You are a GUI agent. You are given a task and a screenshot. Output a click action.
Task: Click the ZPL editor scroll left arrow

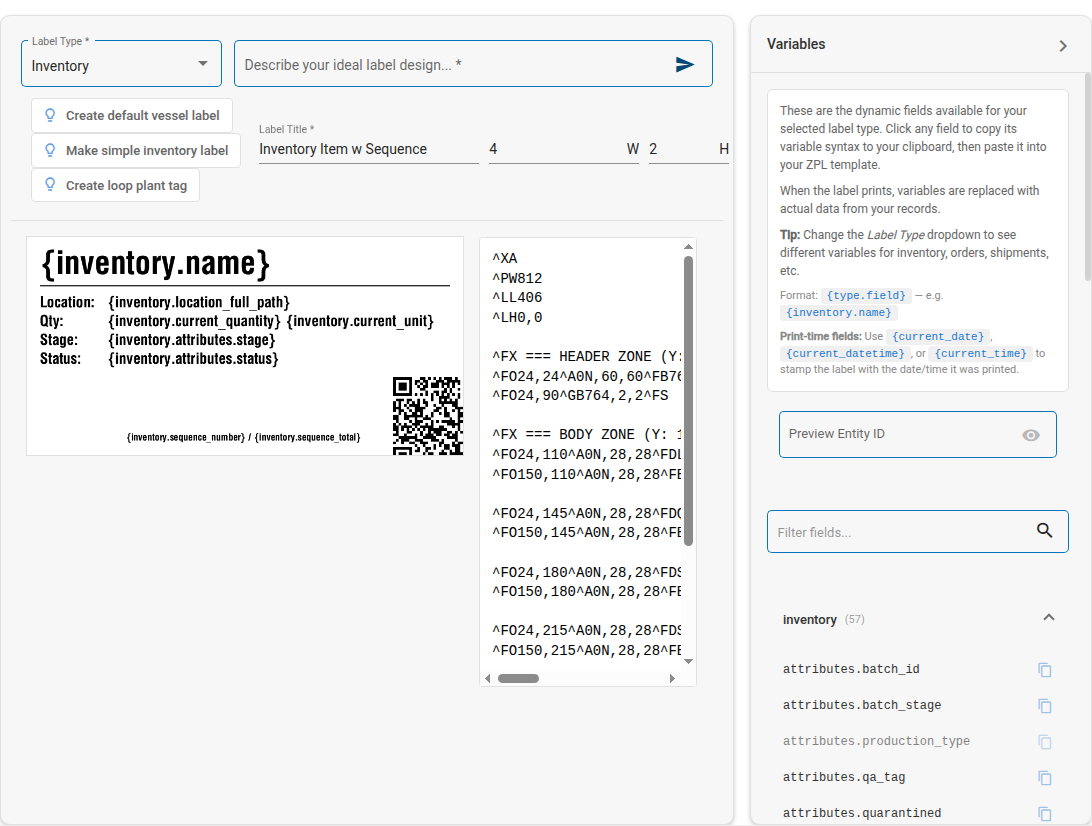488,678
